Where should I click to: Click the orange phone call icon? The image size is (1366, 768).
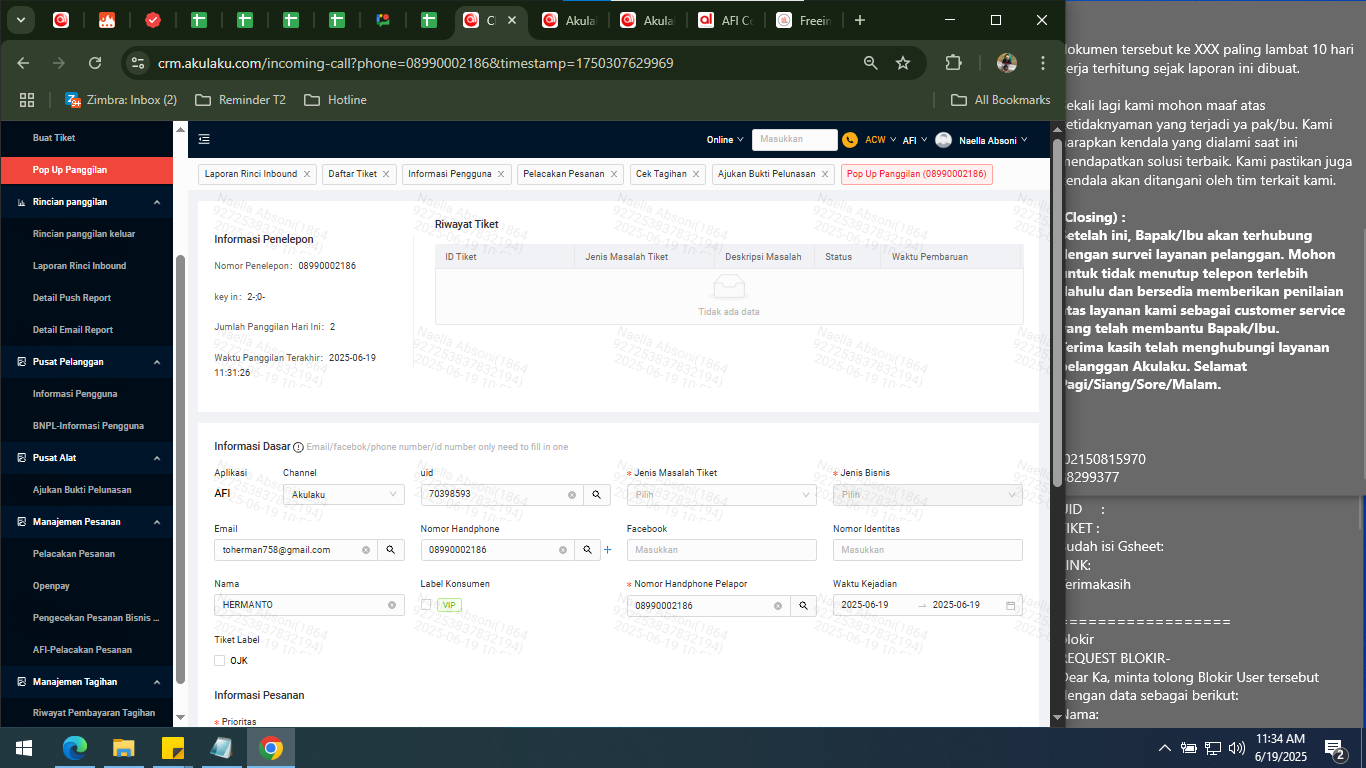(850, 140)
